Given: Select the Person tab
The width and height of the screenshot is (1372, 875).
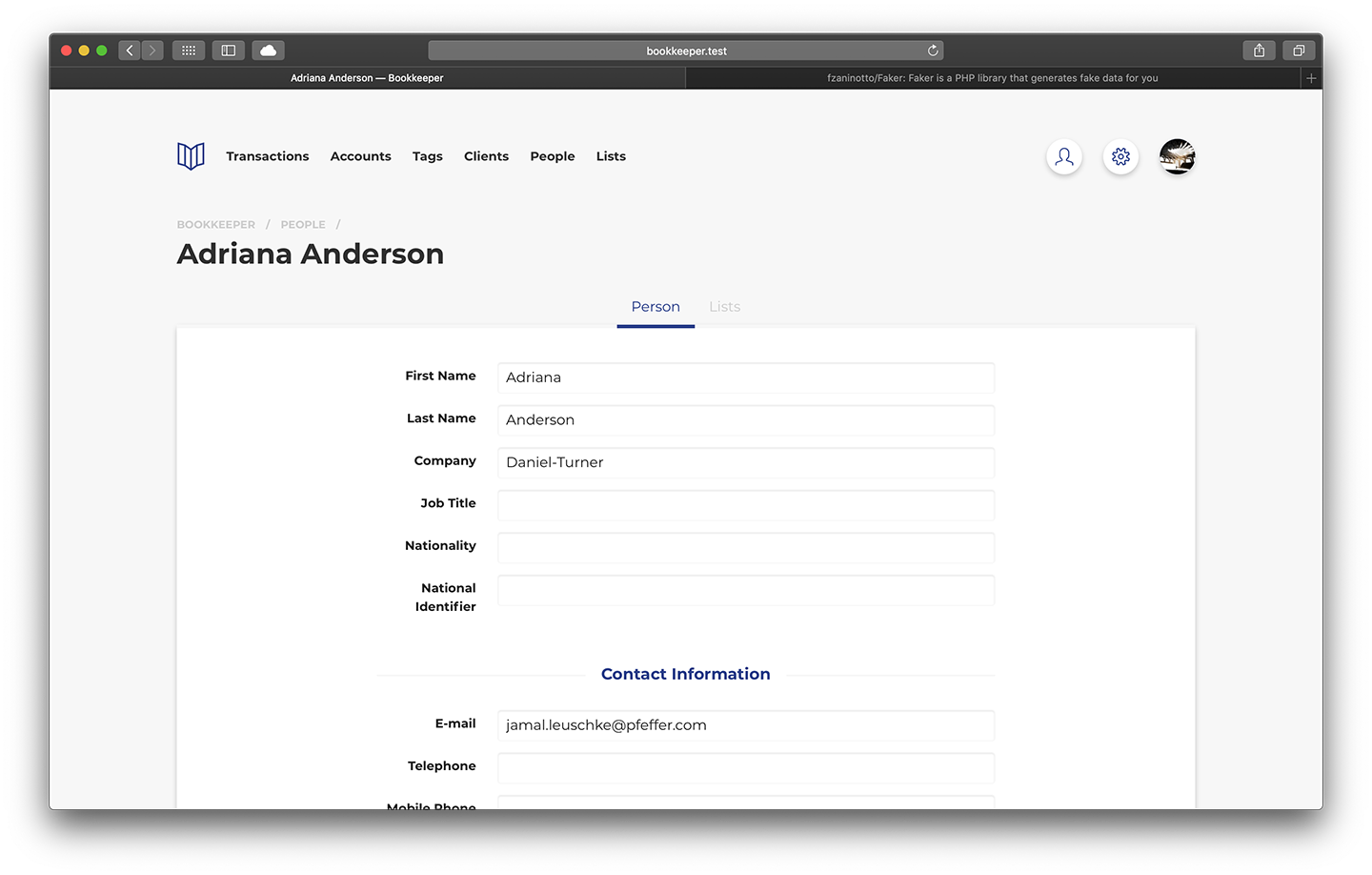Looking at the screenshot, I should [656, 307].
